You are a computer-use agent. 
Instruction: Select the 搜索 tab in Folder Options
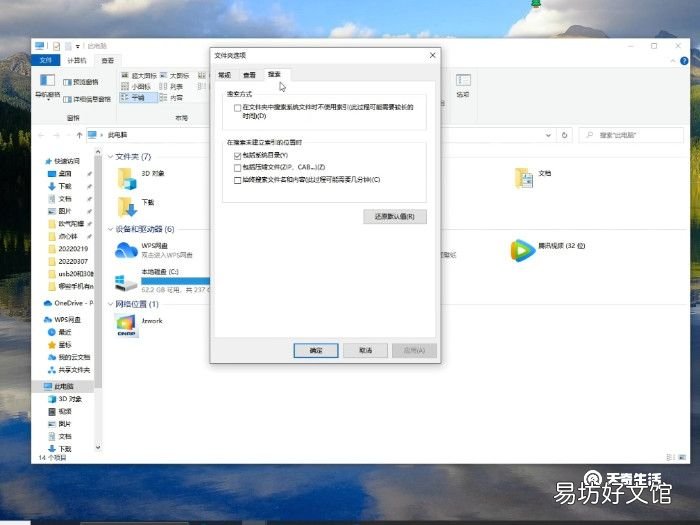point(275,74)
